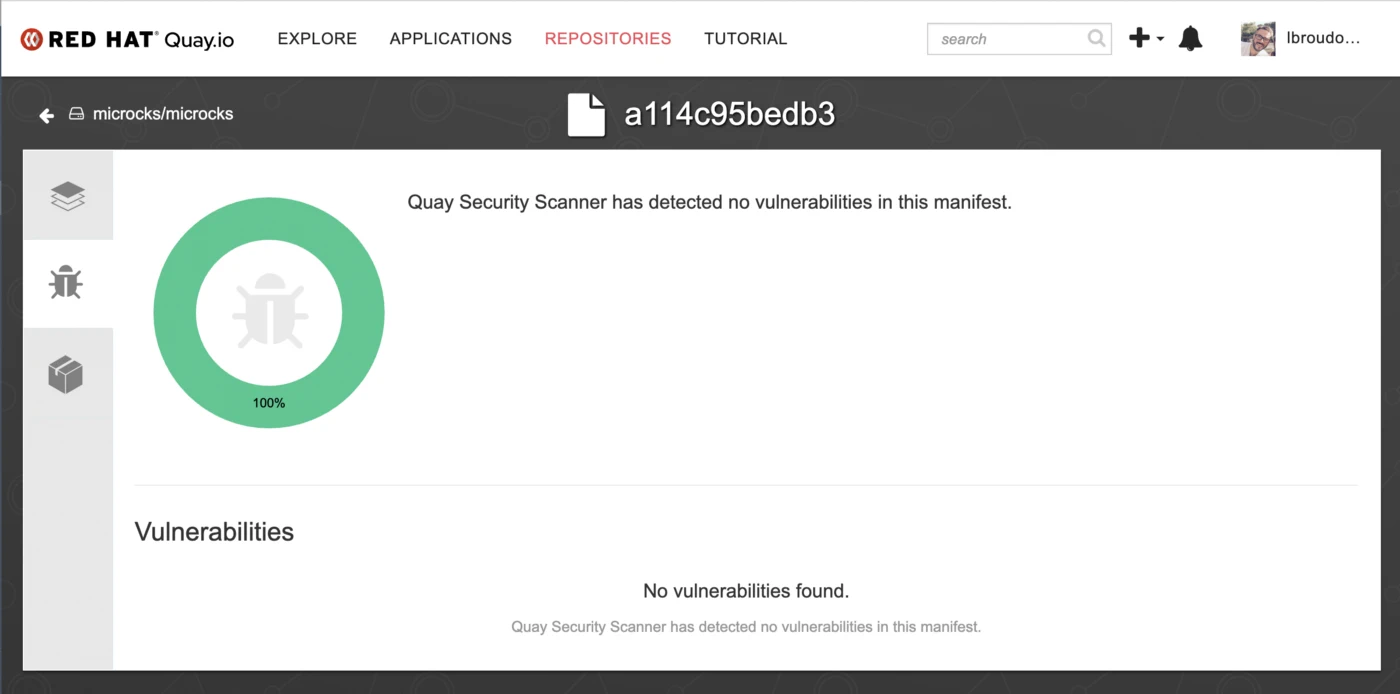Open the TUTORIAL menu item
1400x694 pixels.
click(745, 39)
